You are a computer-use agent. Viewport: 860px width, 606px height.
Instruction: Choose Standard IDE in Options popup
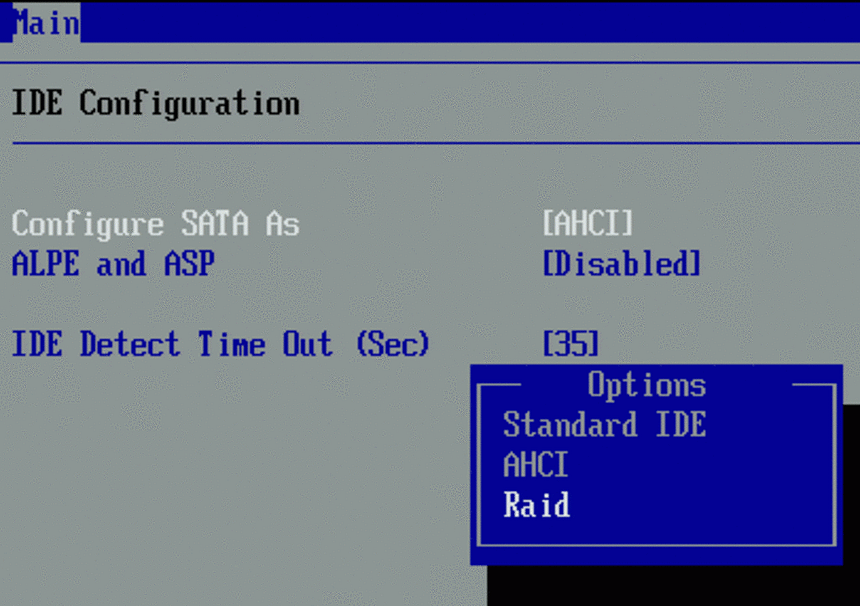click(x=604, y=425)
